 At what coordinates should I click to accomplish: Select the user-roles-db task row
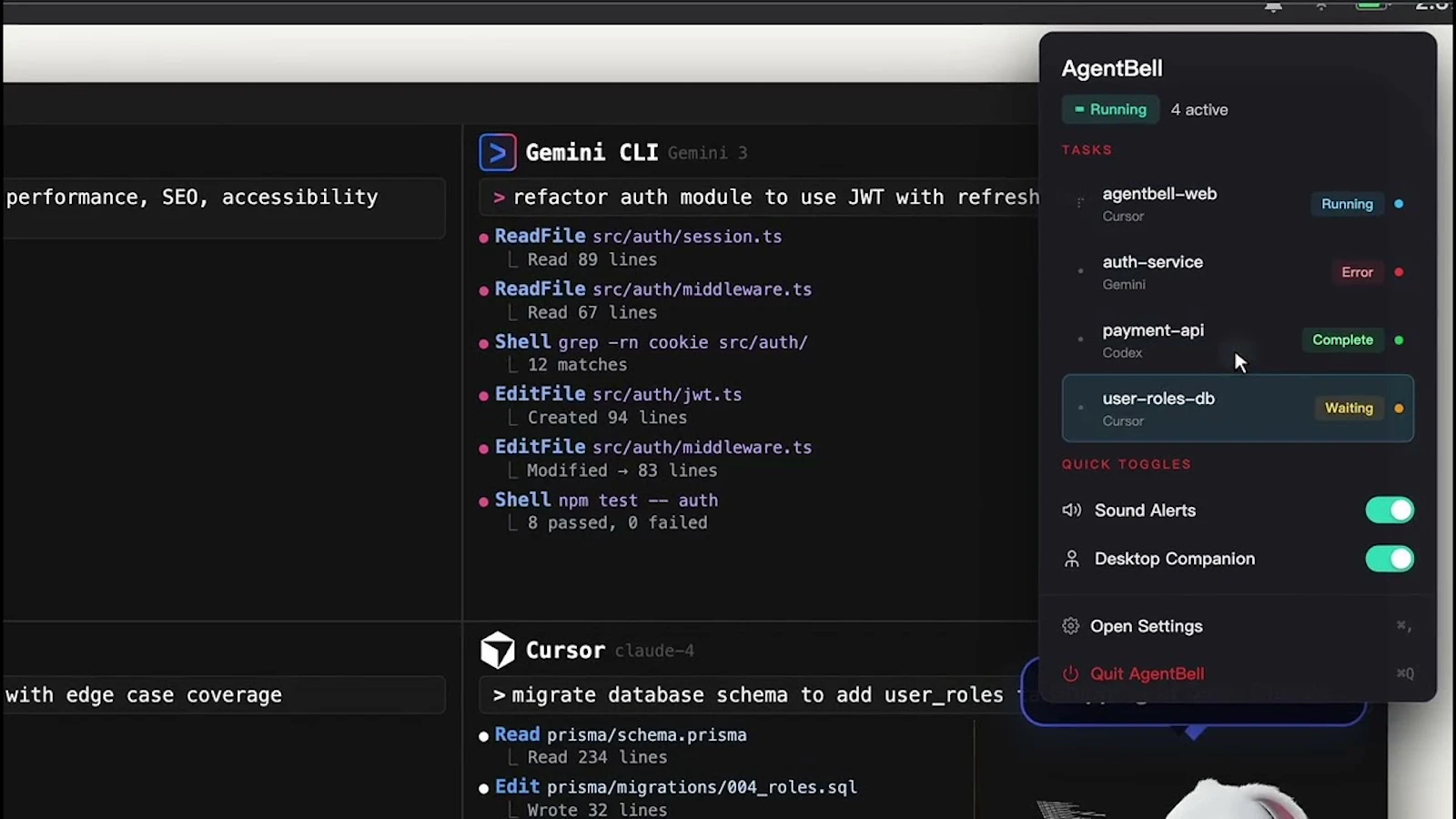[x=1238, y=409]
